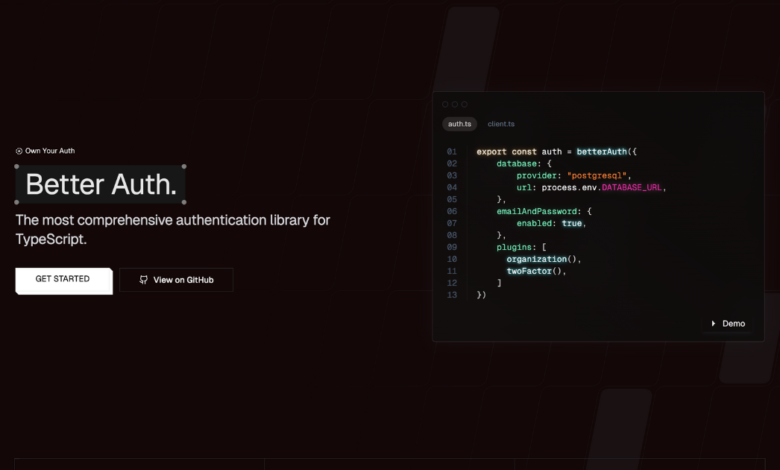
Task: Switch to the auth.ts tab
Action: pos(459,124)
